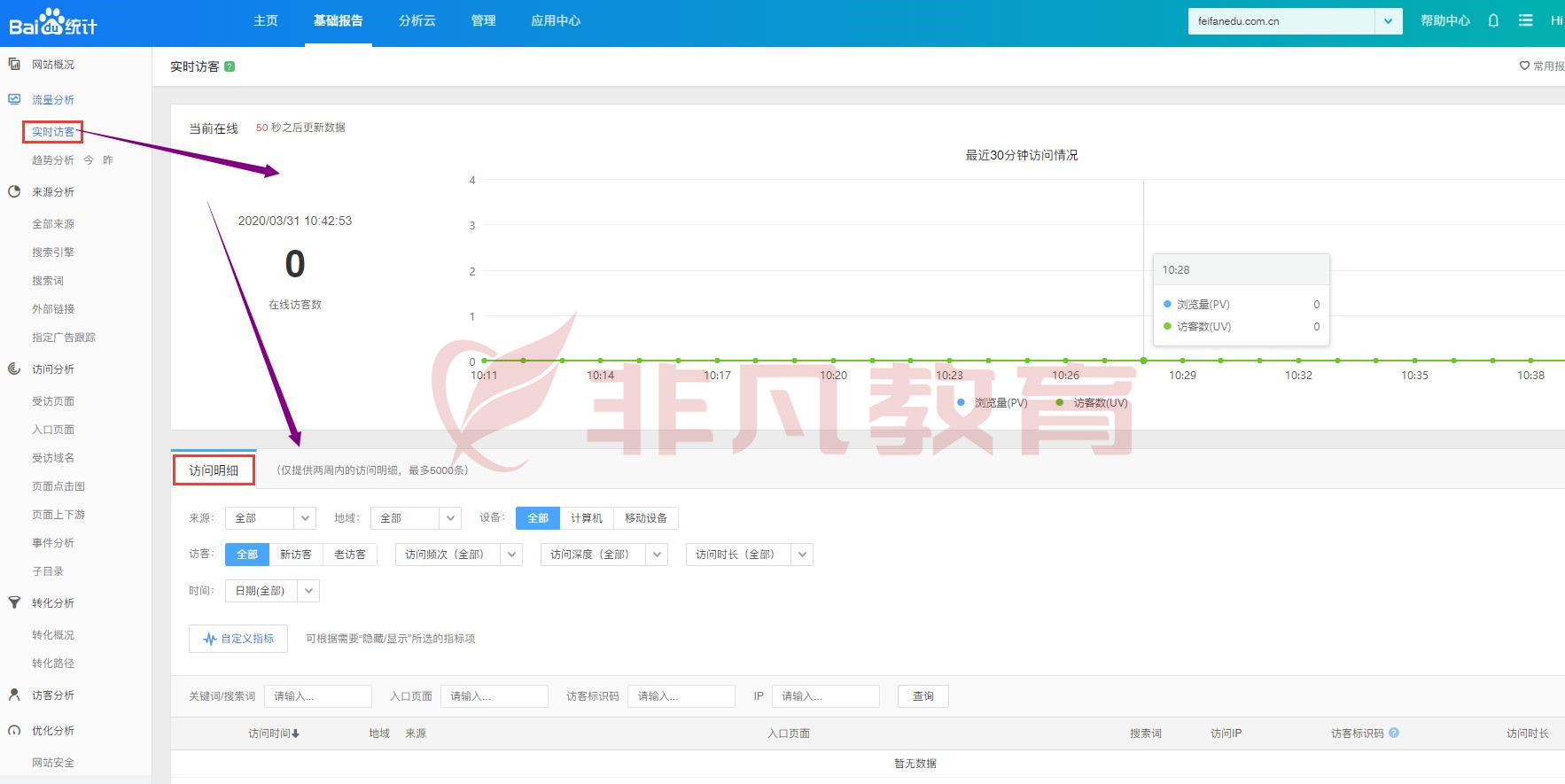Expand 访问深度（全部）dropdown

[x=604, y=555]
